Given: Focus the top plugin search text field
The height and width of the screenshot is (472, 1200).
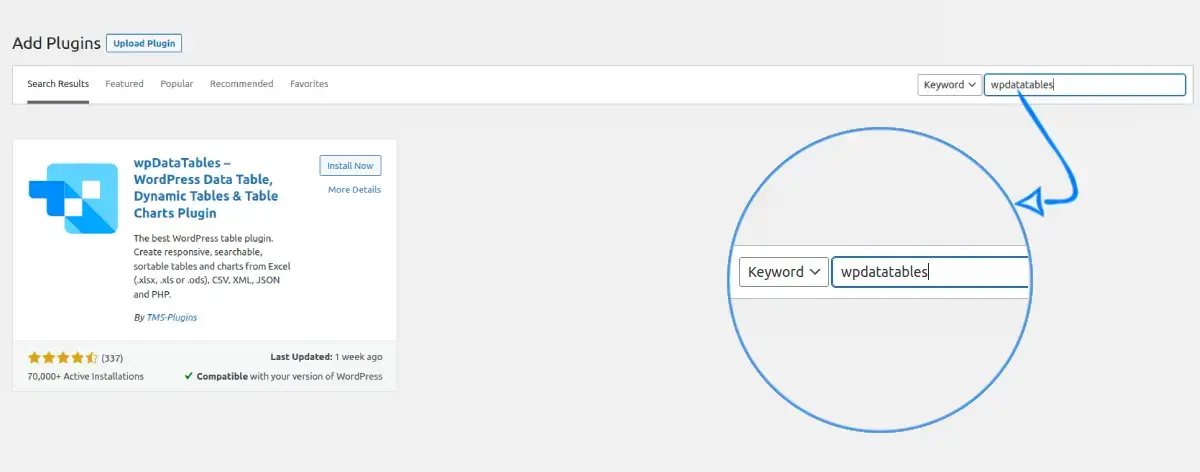Looking at the screenshot, I should pyautogui.click(x=1084, y=85).
